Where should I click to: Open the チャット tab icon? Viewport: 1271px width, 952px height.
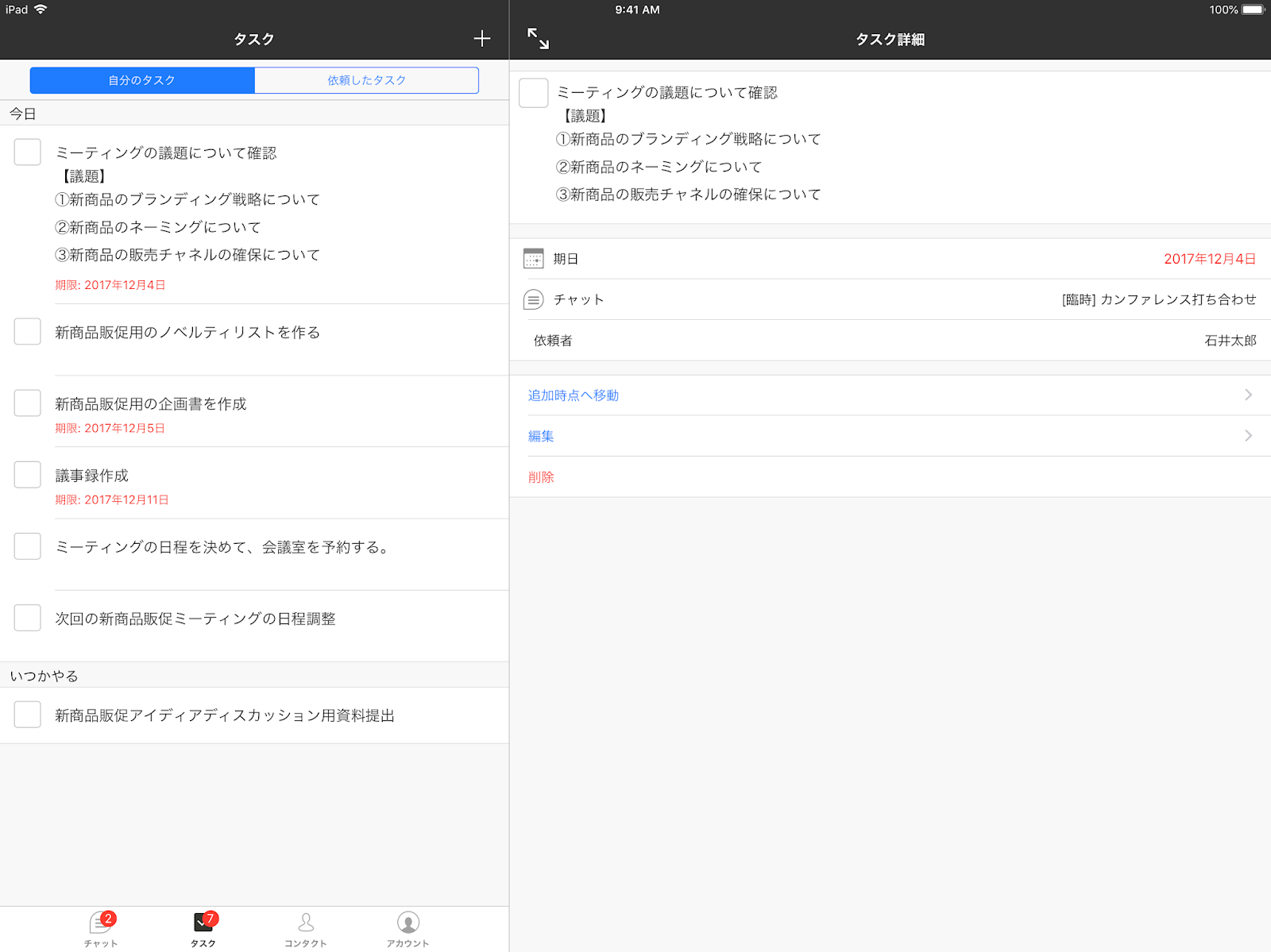click(99, 923)
